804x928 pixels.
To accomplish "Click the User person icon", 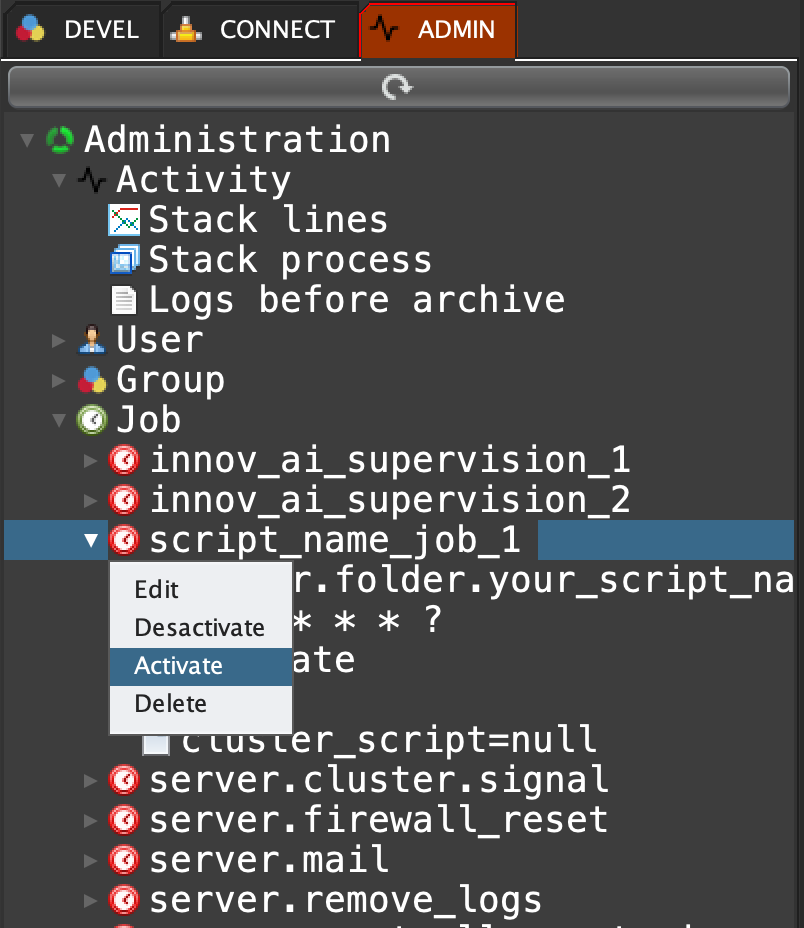I will (x=92, y=340).
